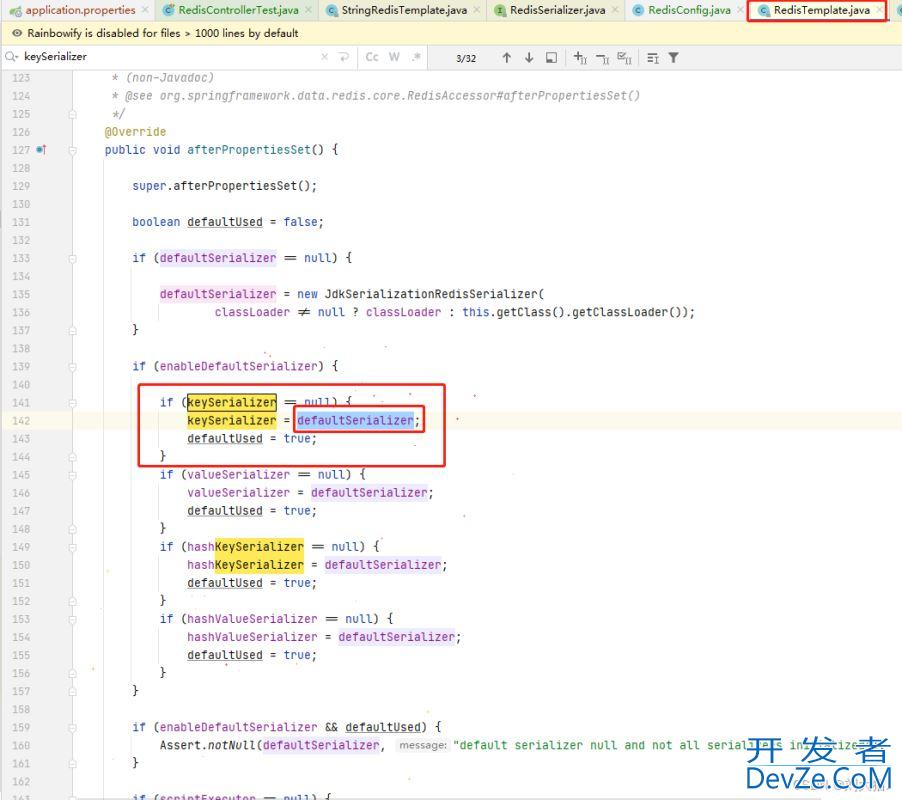This screenshot has width=902, height=800.
Task: Close the application.properties tab
Action: (145, 10)
